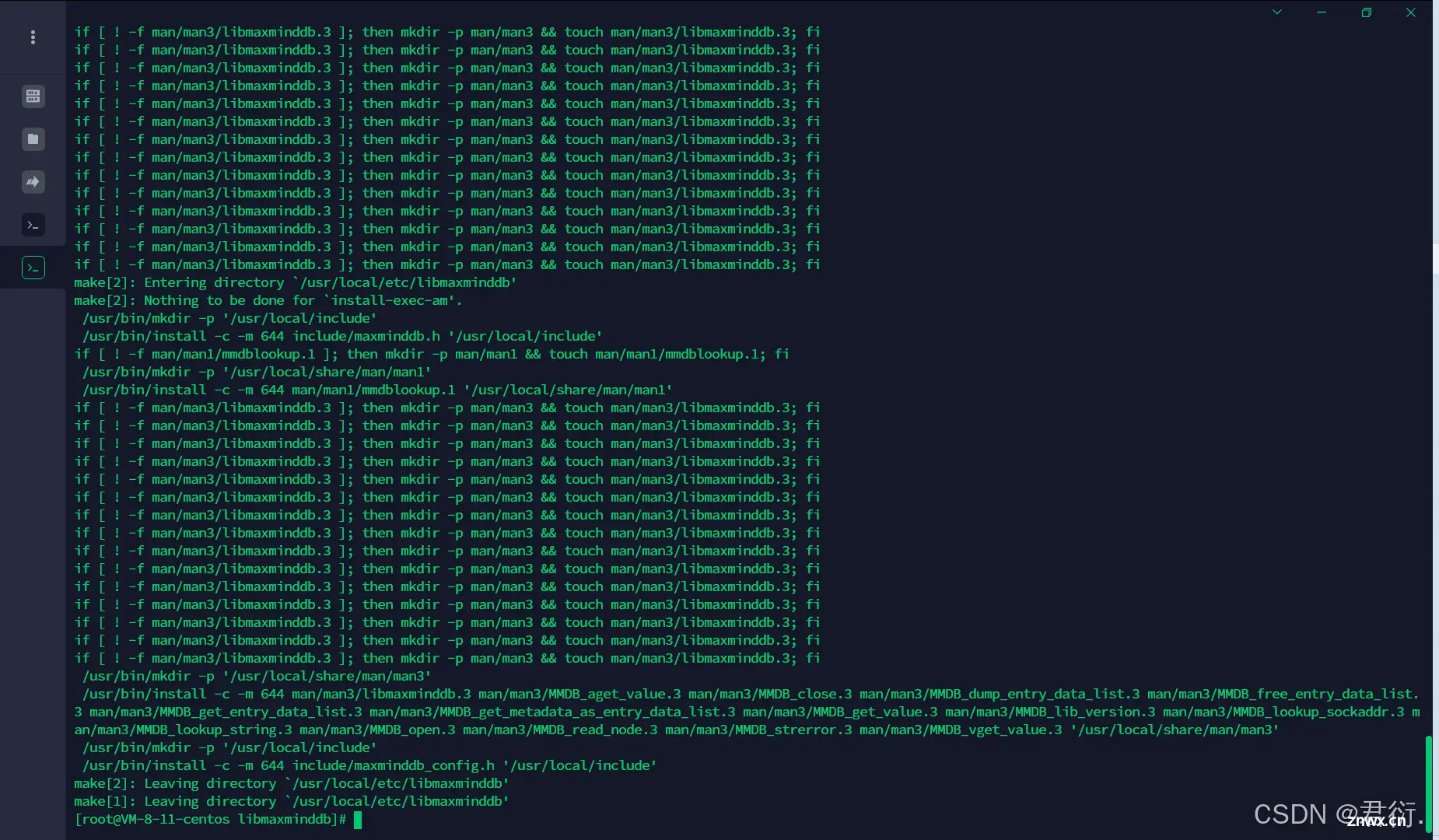The image size is (1439, 840).
Task: Click 'man/man3/MMDB_open.3' in output
Action: point(377,730)
